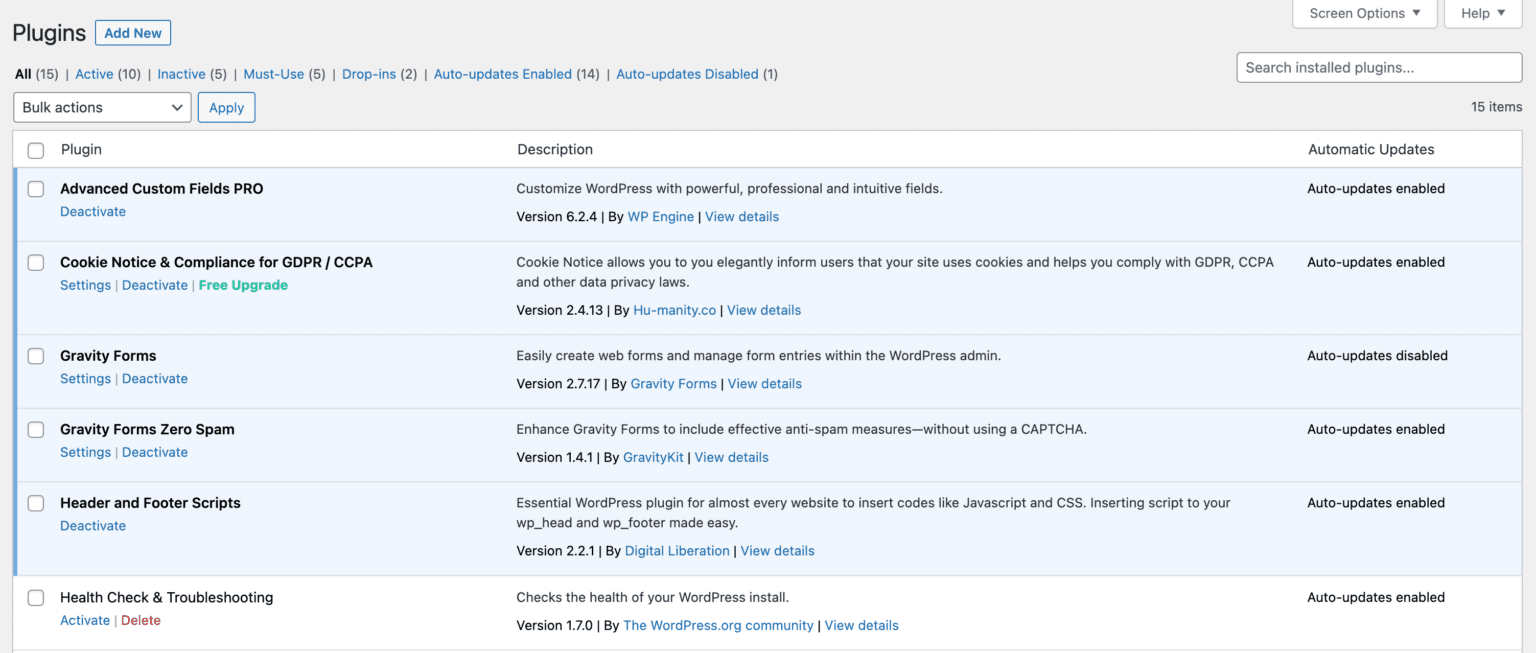The width and height of the screenshot is (1536, 653).
Task: Sort by the Plugin column header
Action: click(x=81, y=150)
